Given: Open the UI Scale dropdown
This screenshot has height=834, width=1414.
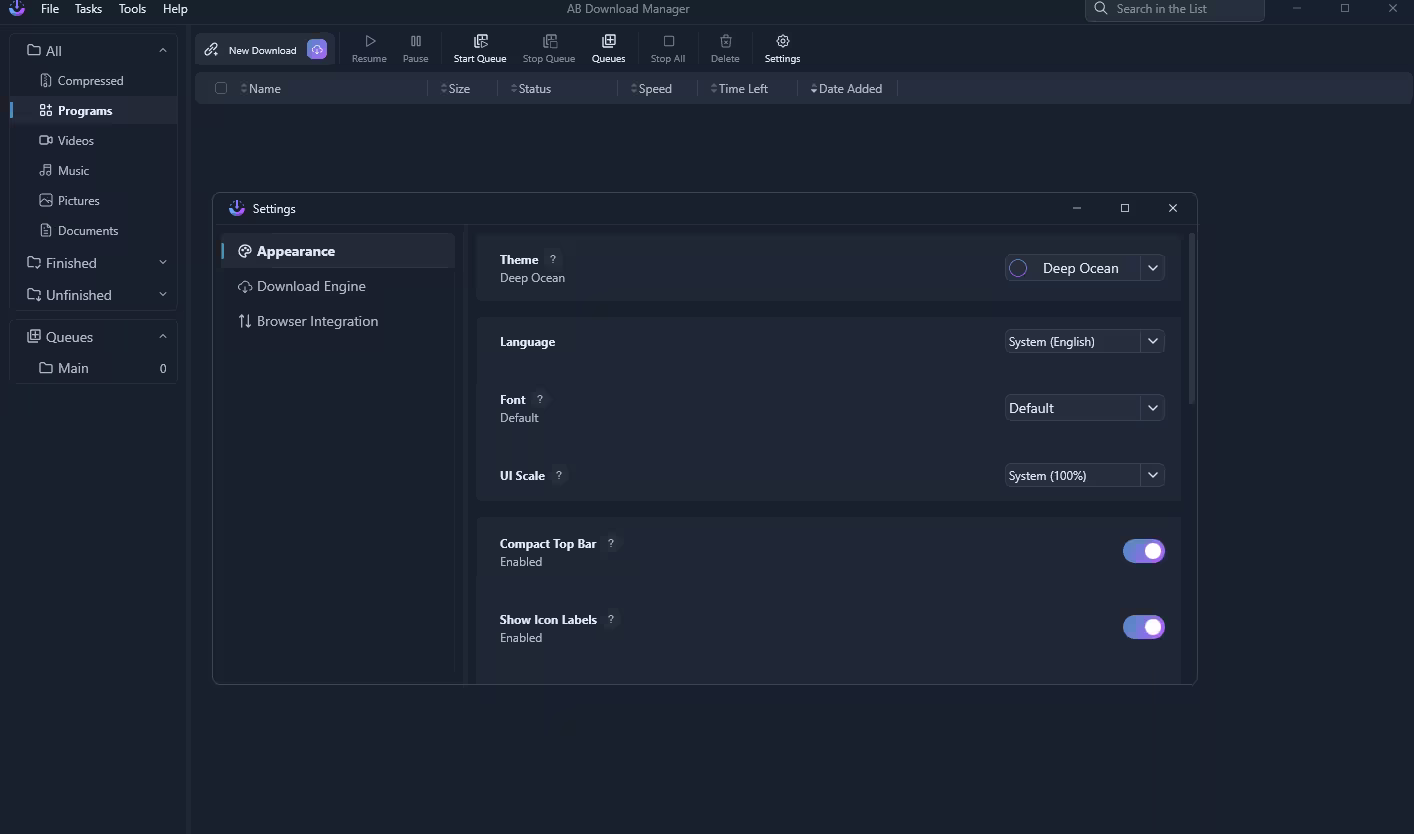Looking at the screenshot, I should (x=1085, y=475).
